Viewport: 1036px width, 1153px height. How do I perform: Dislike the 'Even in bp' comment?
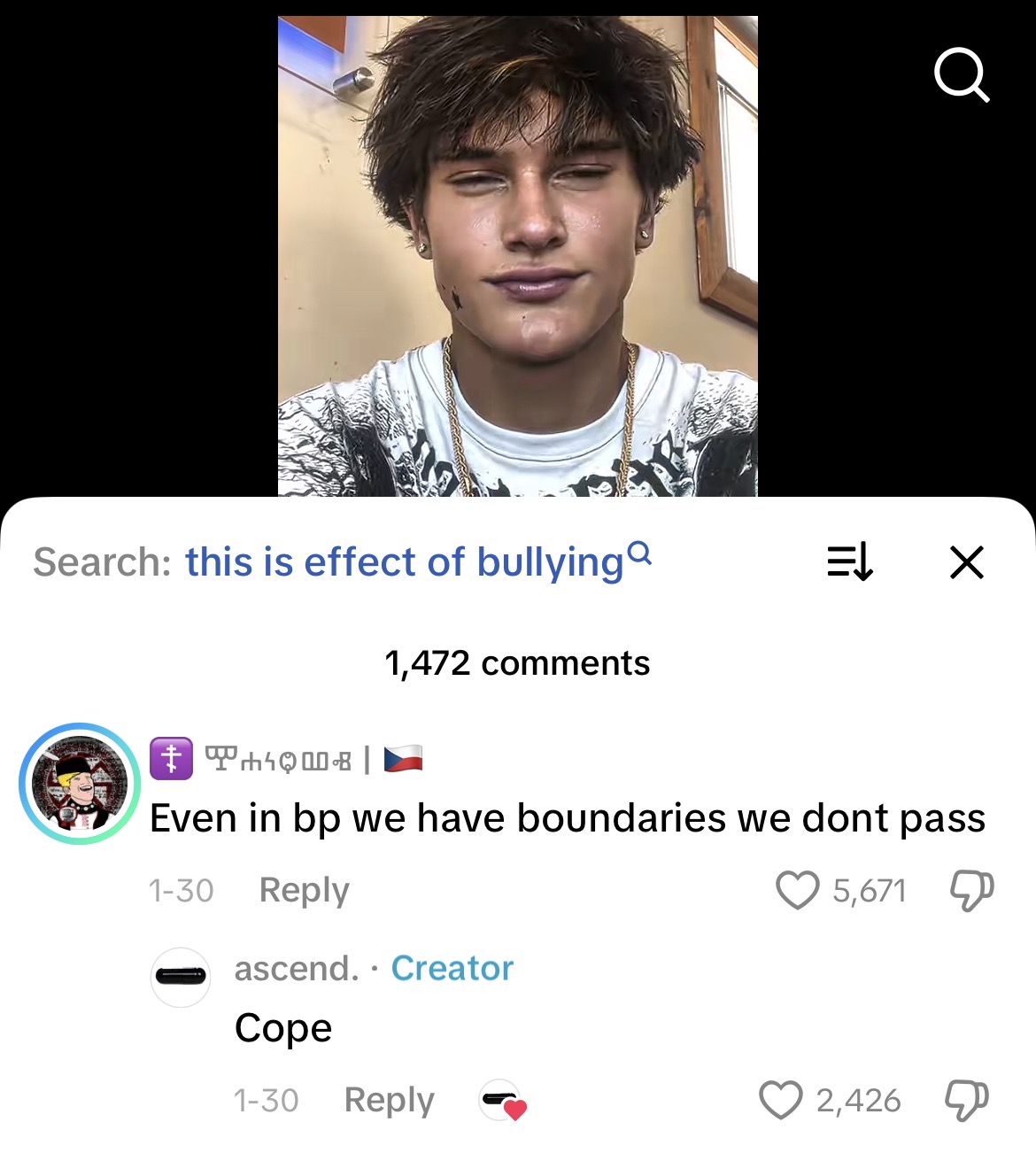click(x=971, y=891)
